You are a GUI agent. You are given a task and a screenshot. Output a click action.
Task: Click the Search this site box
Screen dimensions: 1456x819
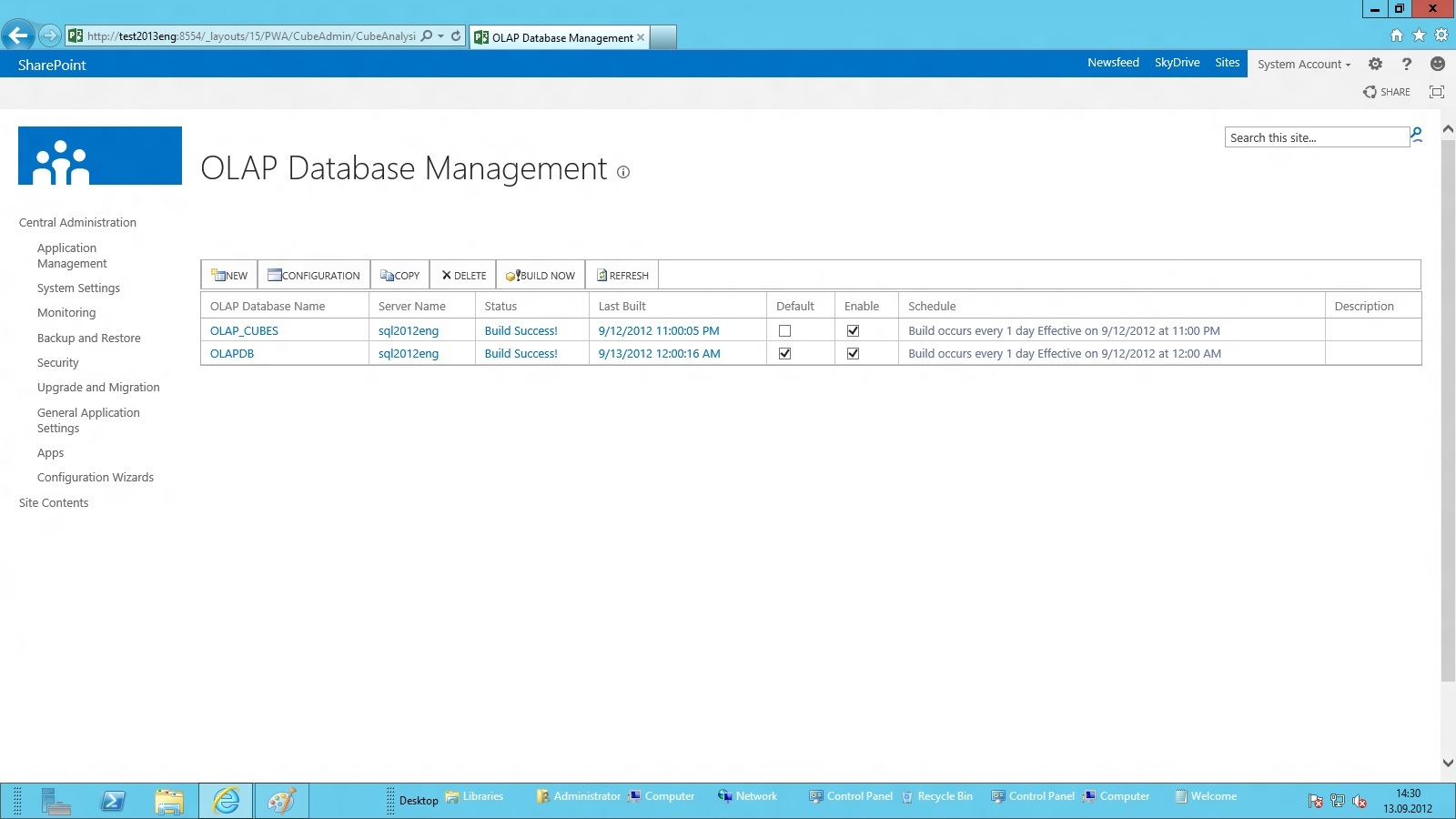[x=1316, y=137]
